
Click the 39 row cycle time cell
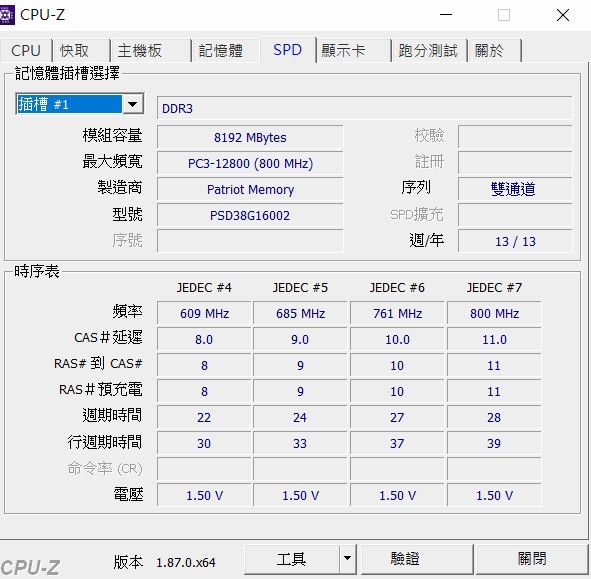point(494,443)
